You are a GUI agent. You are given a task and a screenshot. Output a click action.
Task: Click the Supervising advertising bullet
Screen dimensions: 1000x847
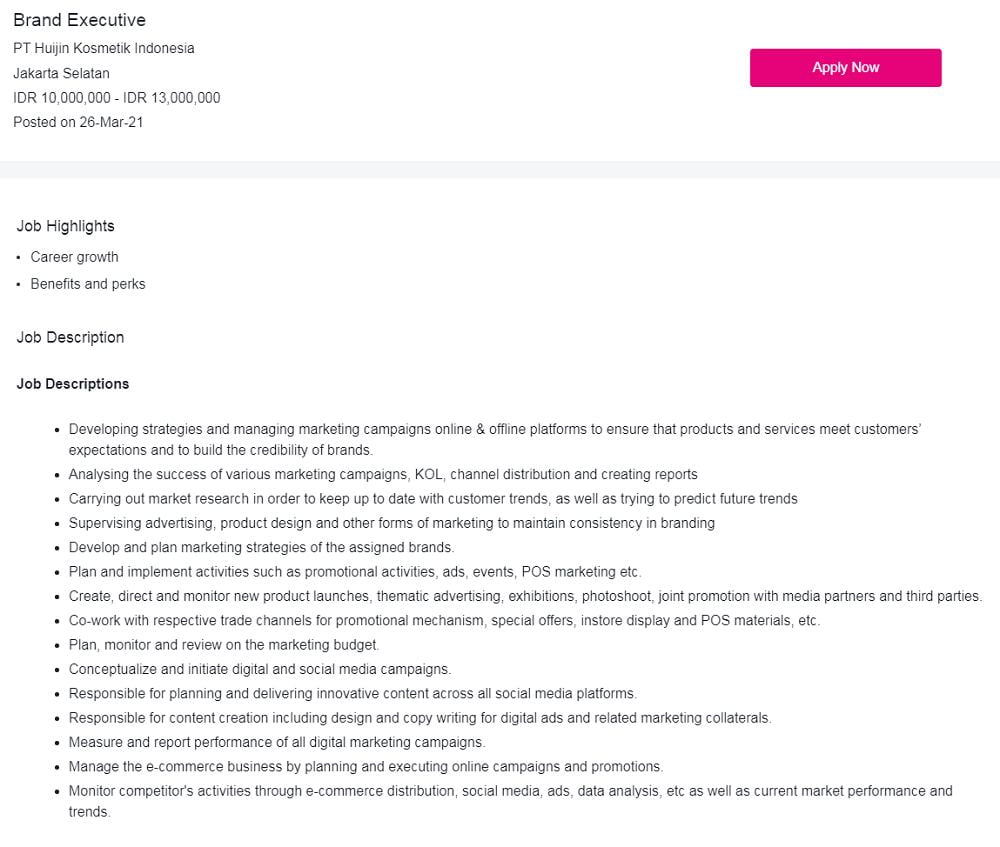coord(391,523)
